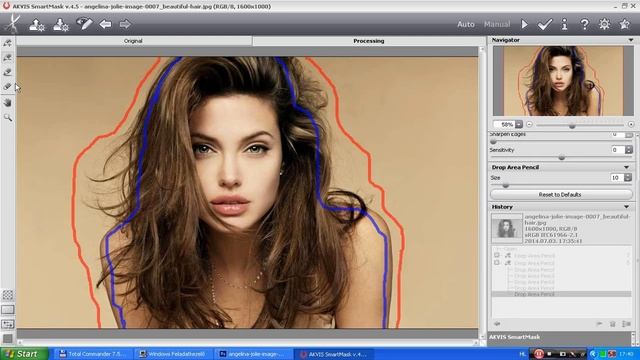Click the vertical scrollbar of the image view
This screenshot has height=360, width=640.
click(482, 192)
